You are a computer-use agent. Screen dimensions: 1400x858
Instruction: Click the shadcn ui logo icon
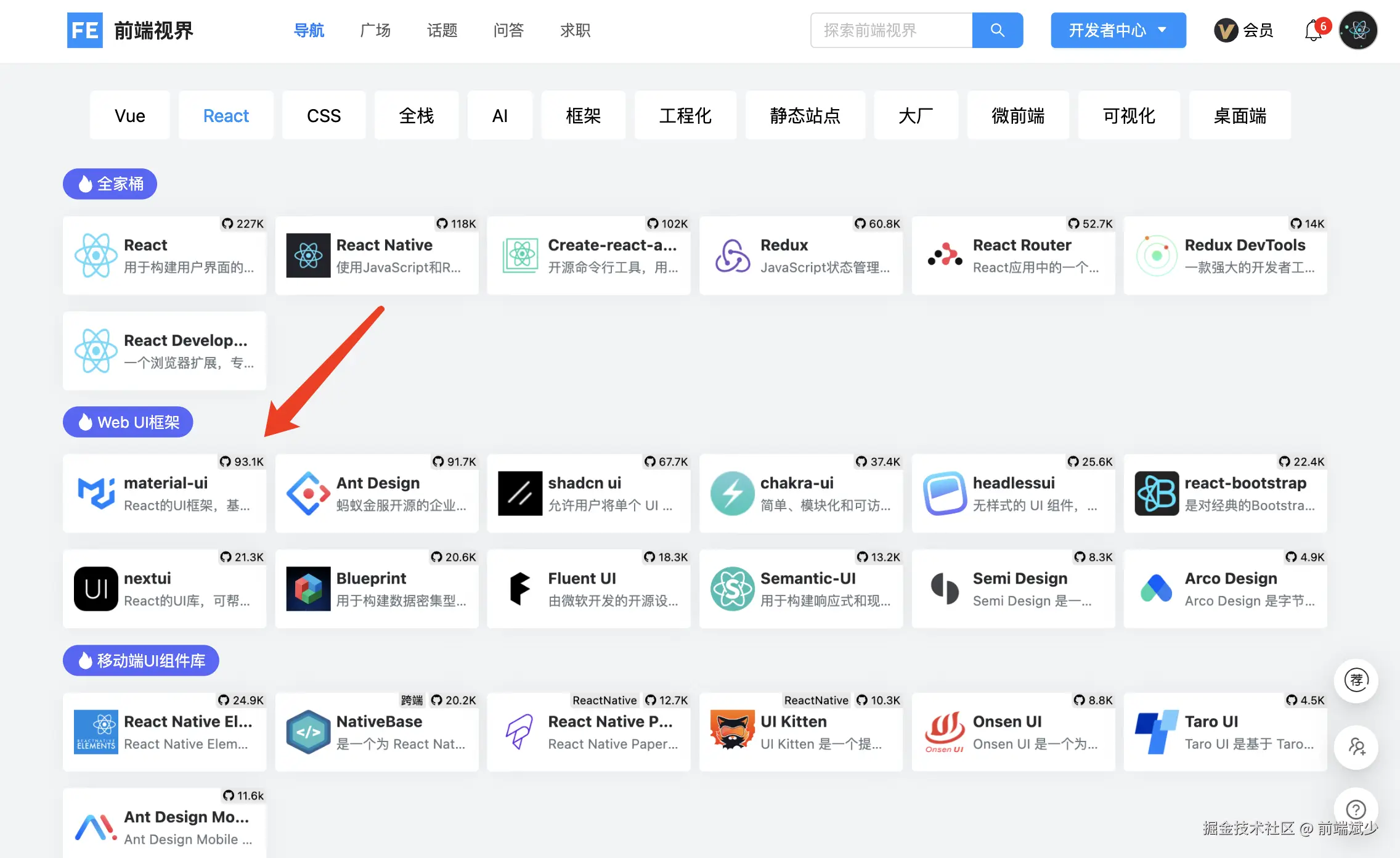click(x=520, y=494)
